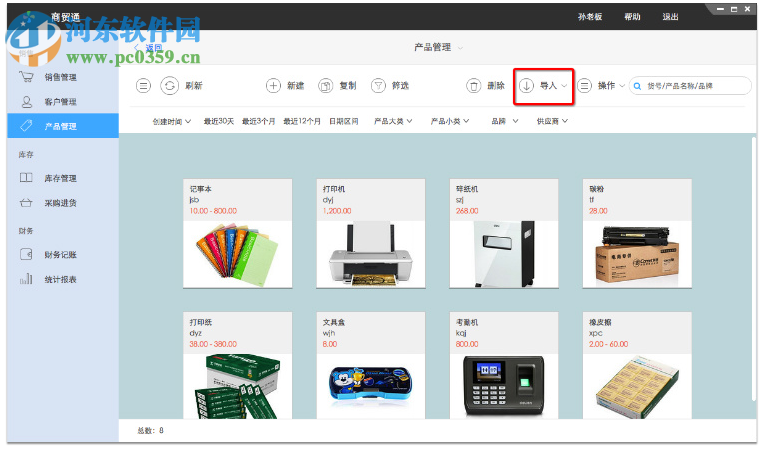Viewport: 761px width, 454px height.
Task: Click the ledger icon for 财务记账
Action: 26,254
